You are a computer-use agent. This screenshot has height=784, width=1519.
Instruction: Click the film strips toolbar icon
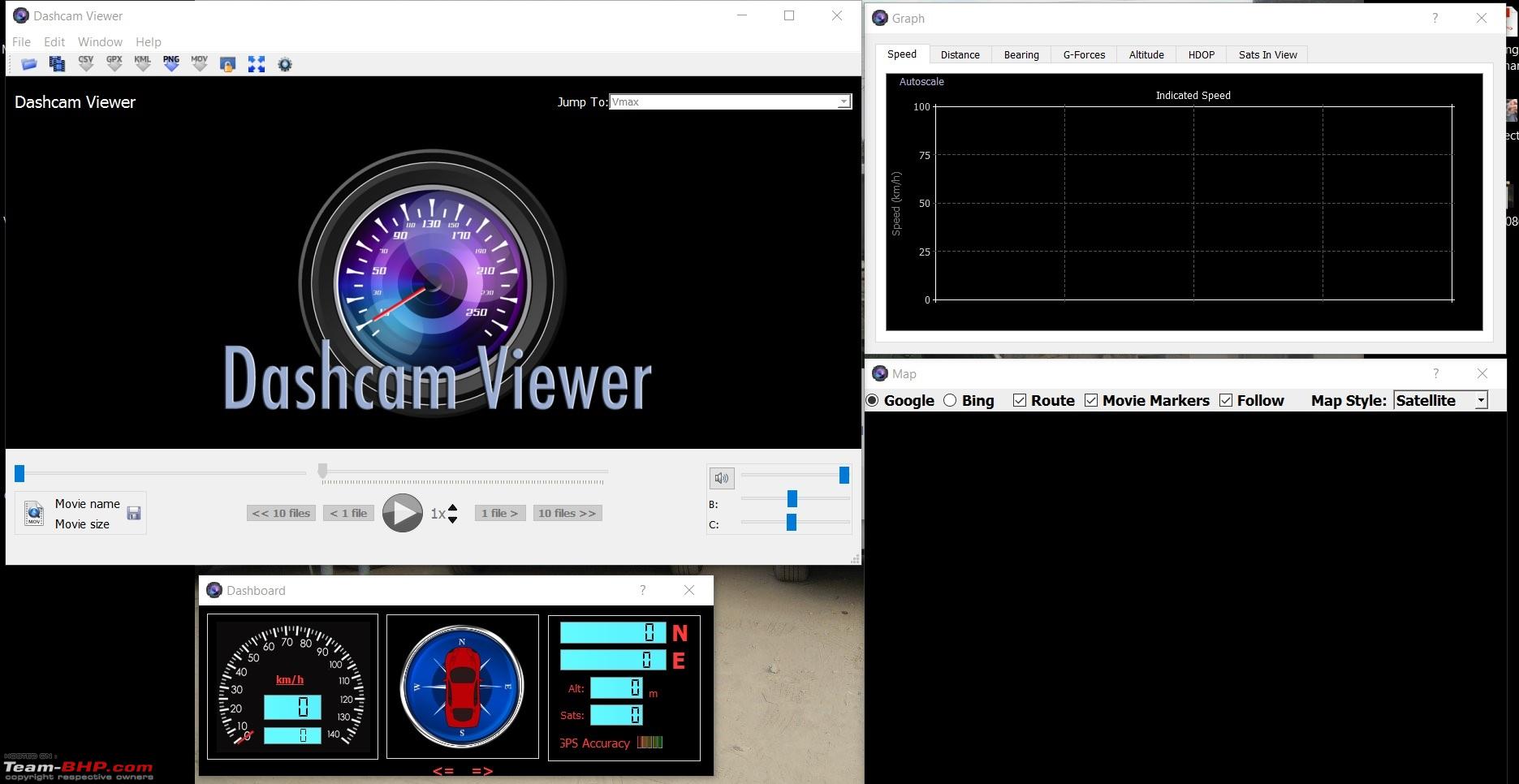pos(57,64)
